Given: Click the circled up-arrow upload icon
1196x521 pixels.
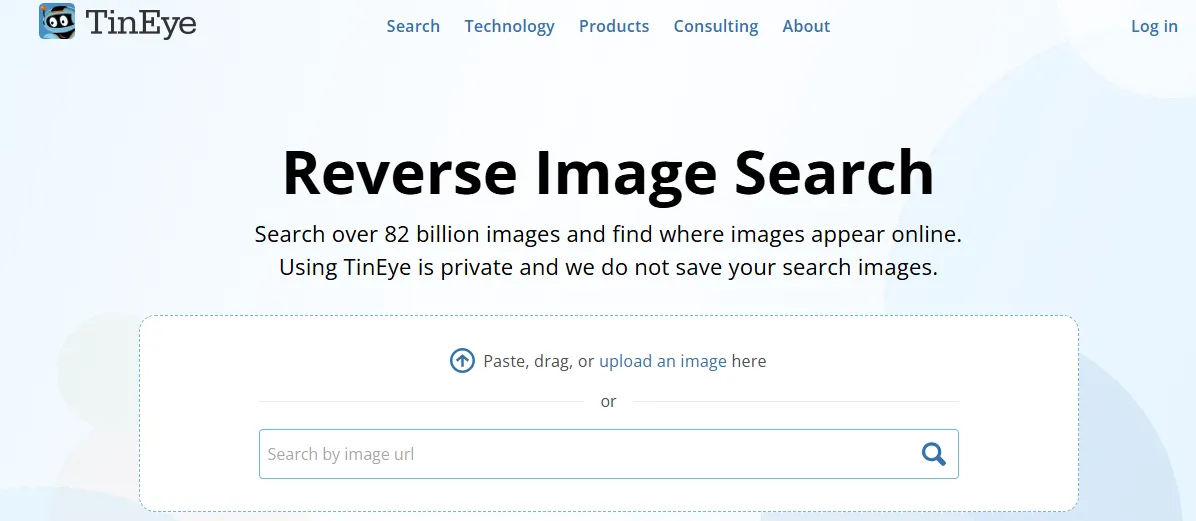Looking at the screenshot, I should pos(462,361).
